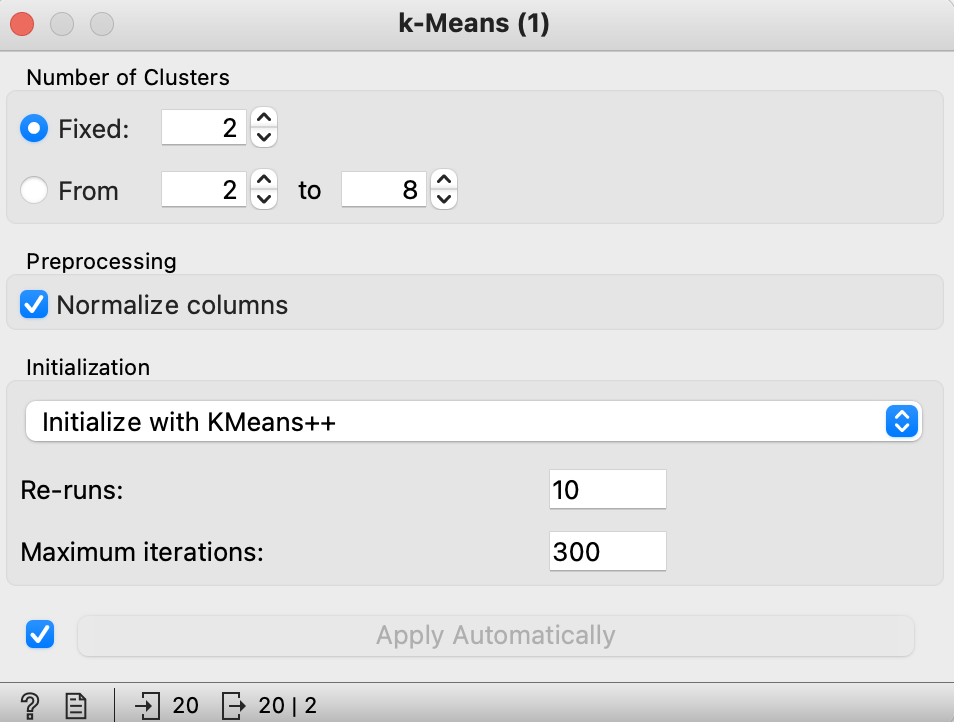Viewport: 954px width, 722px height.
Task: Click the input count '20' text
Action: point(185,706)
